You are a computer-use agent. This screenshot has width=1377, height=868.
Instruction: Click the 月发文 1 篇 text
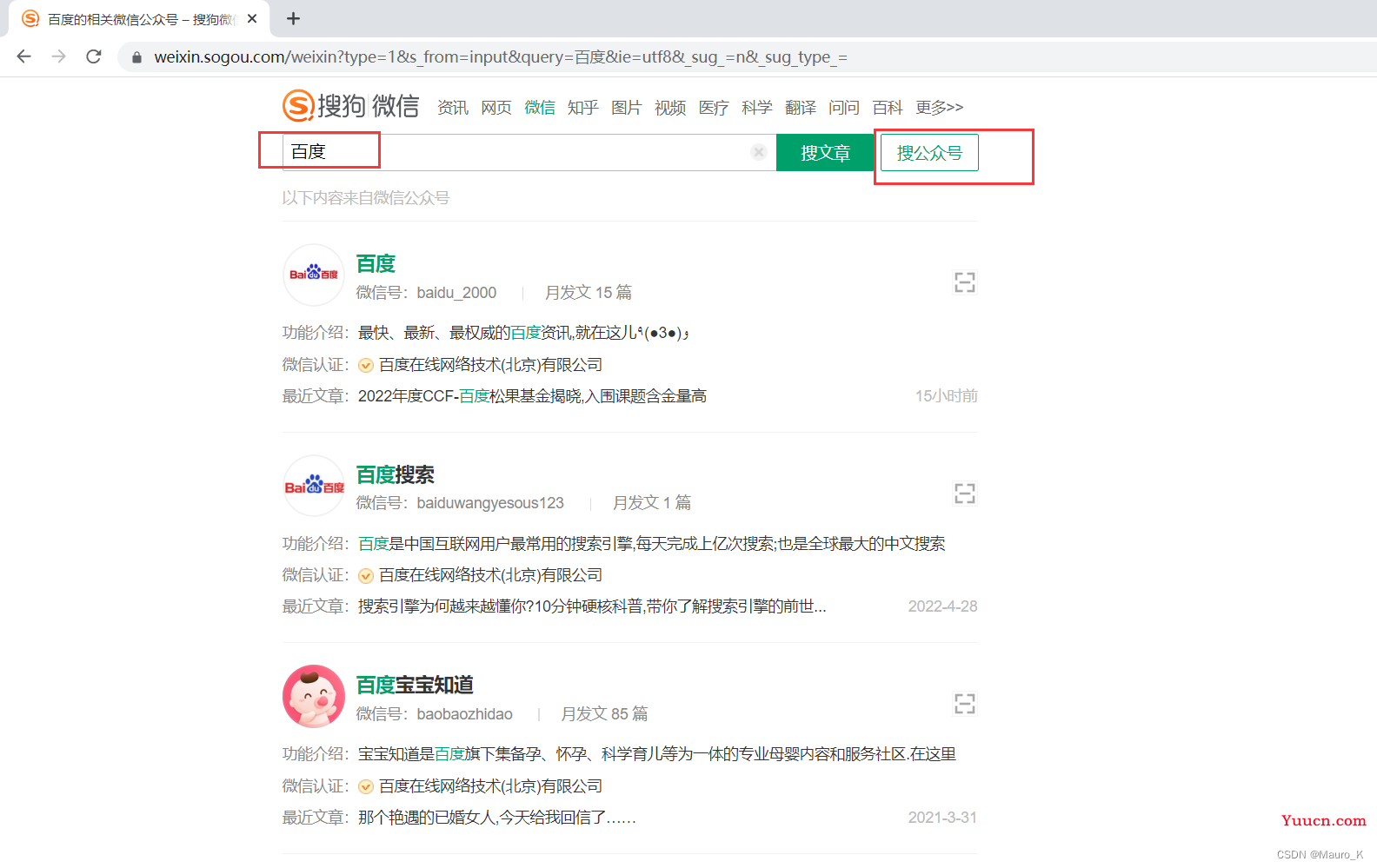tap(652, 503)
